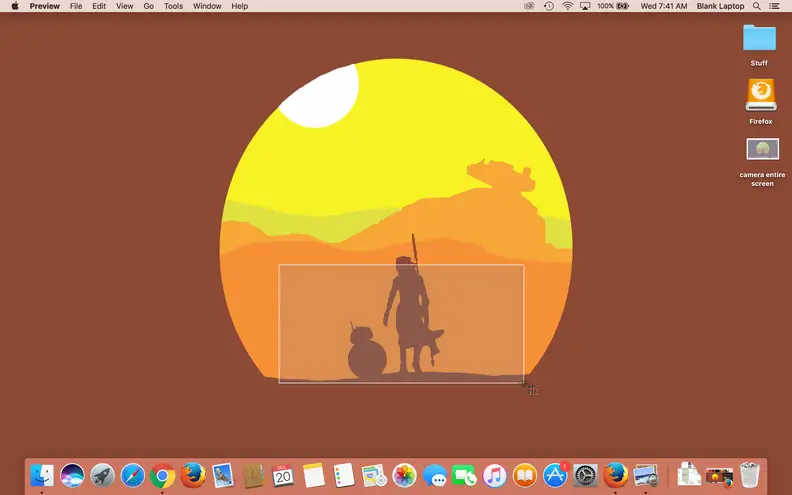Launch FaceTime from the Dock
Screen dimensions: 792x495
464,475
